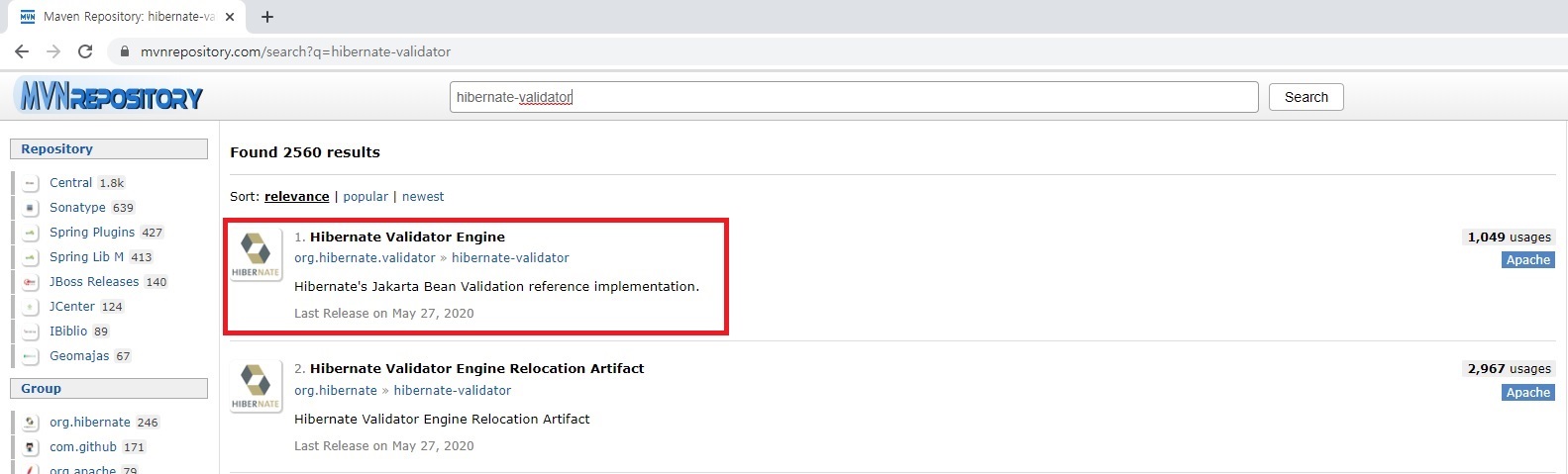Click the Group sidebar heading
The width and height of the screenshot is (1568, 474).
(x=109, y=389)
